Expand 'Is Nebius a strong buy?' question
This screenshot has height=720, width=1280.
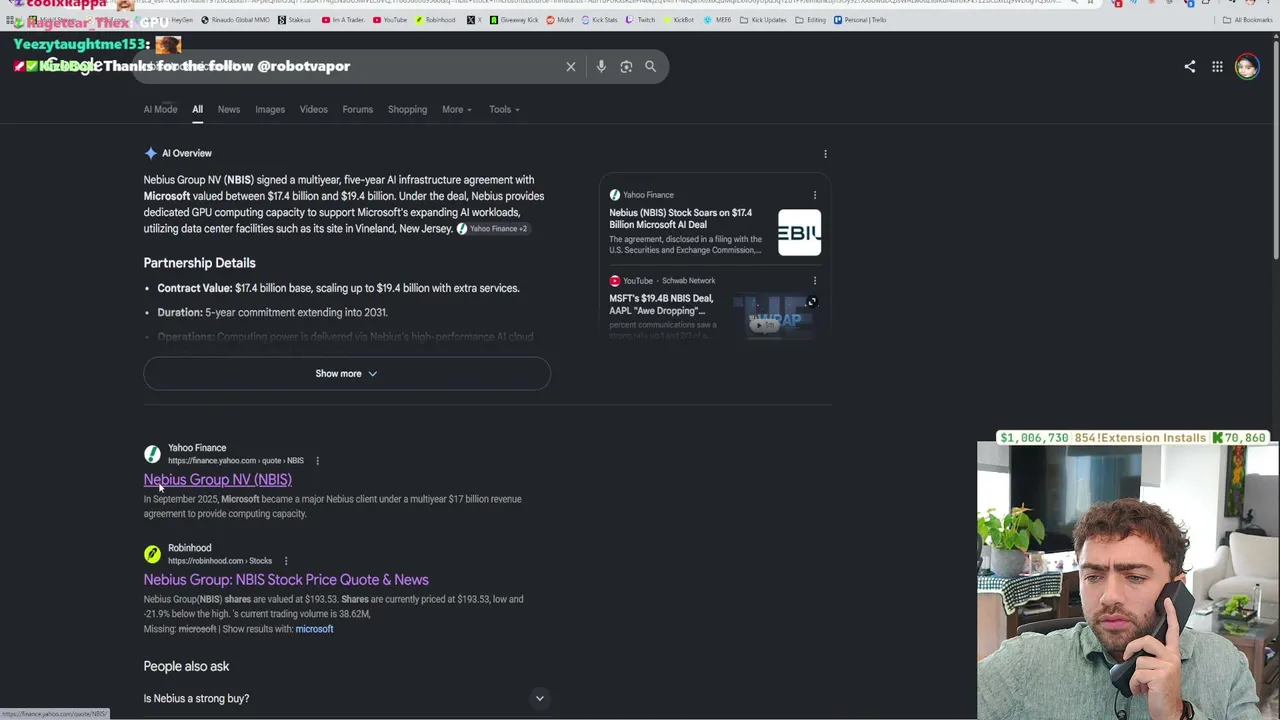click(346, 698)
